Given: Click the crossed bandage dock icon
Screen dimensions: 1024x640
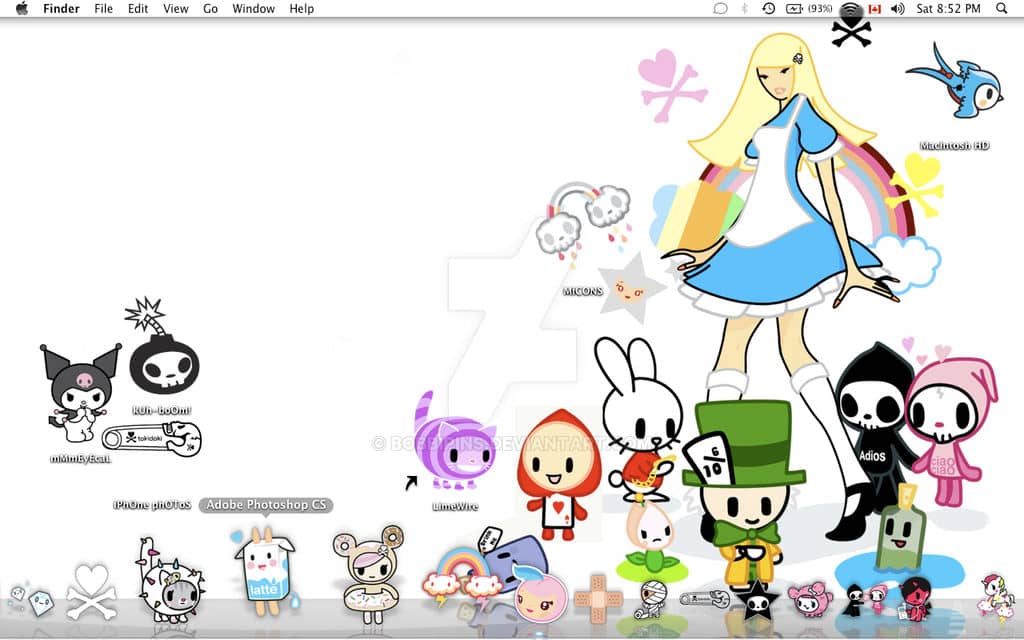Looking at the screenshot, I should [x=598, y=598].
